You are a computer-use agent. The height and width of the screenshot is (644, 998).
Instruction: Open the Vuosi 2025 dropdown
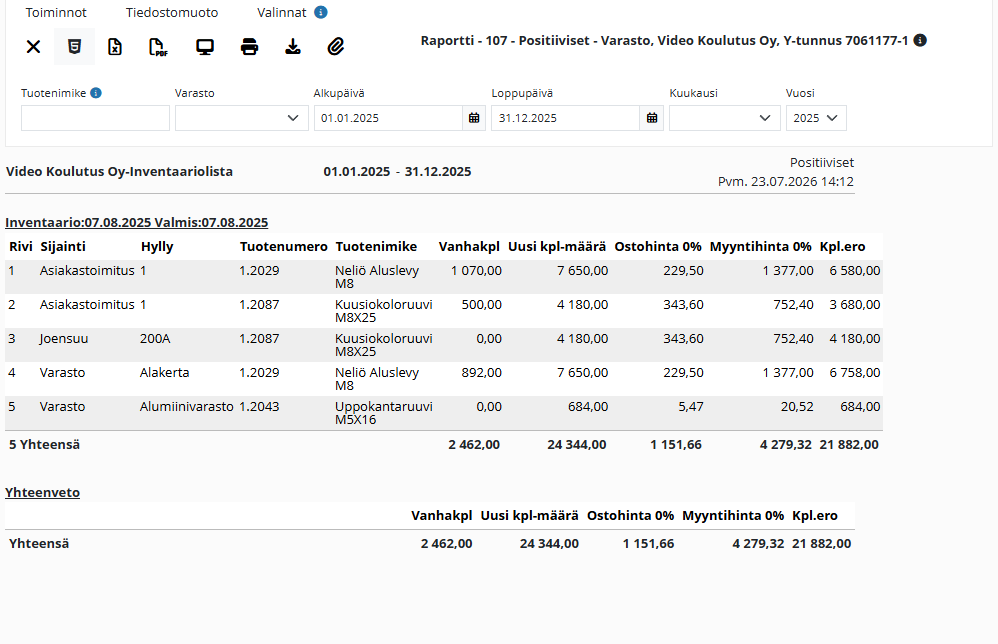tap(816, 118)
